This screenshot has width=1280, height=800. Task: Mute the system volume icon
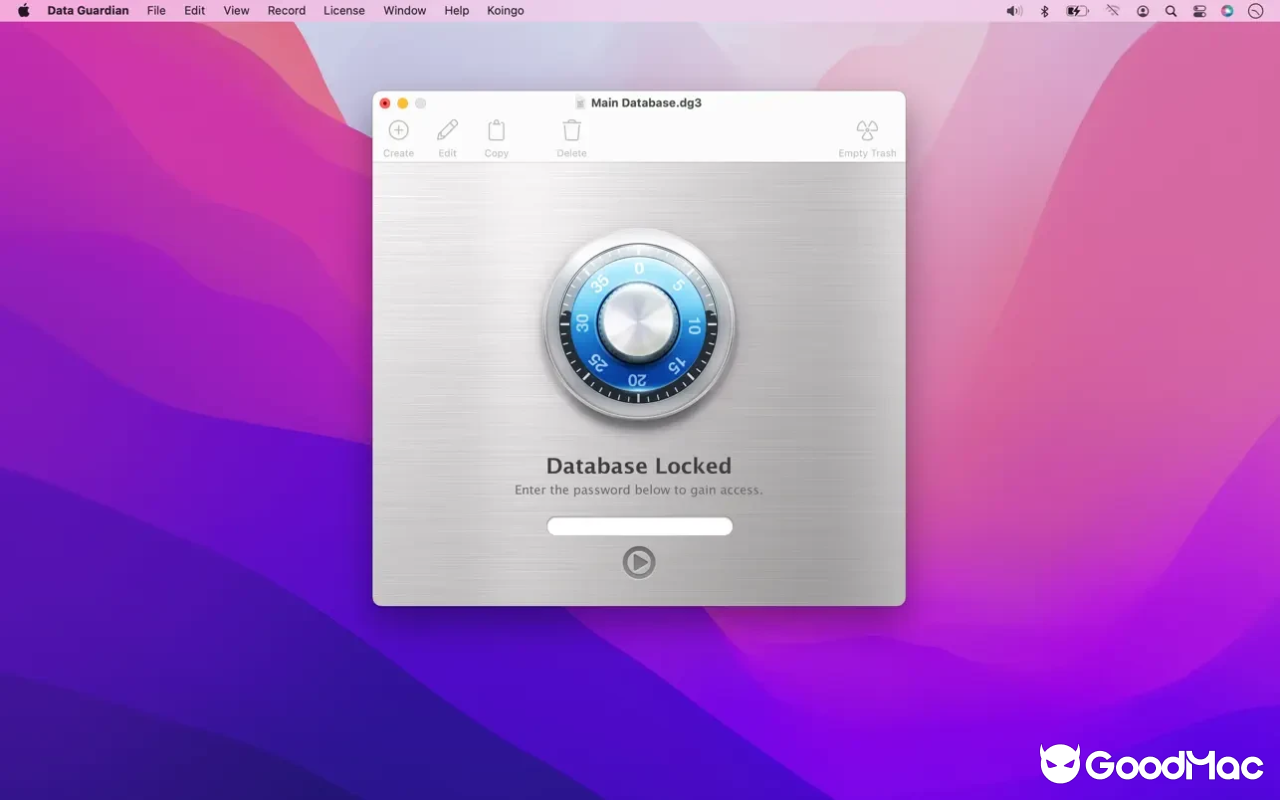point(1012,11)
